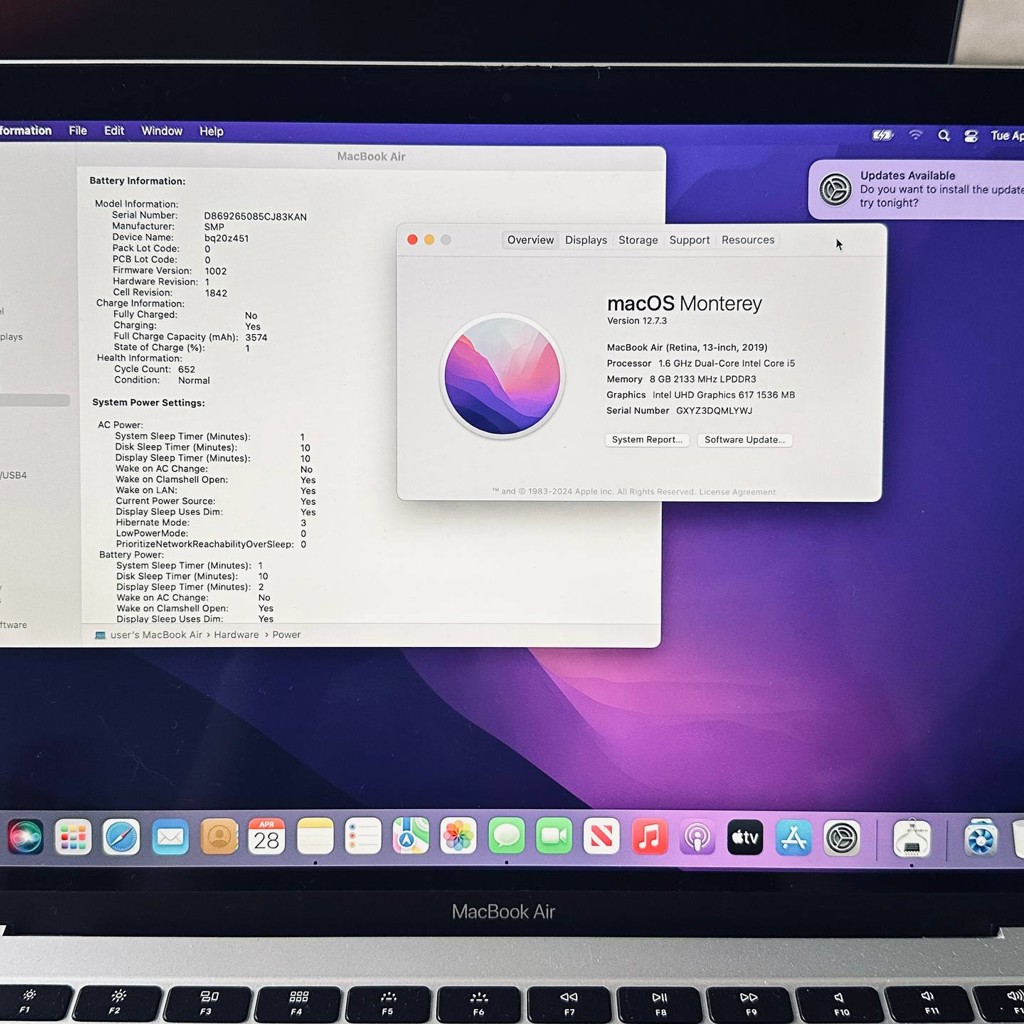1024x1024 pixels.
Task: Switch to the Storage tab
Action: coord(638,240)
